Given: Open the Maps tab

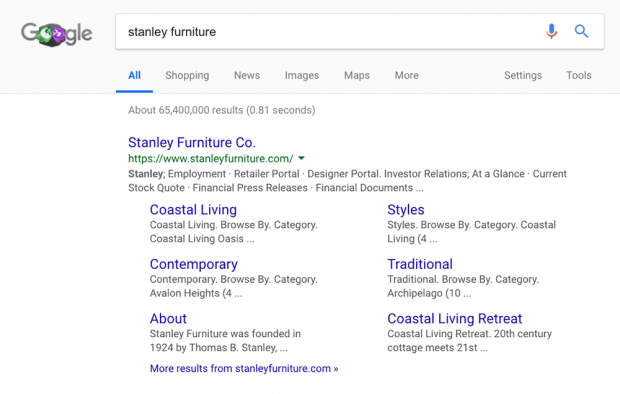Looking at the screenshot, I should pyautogui.click(x=357, y=75).
